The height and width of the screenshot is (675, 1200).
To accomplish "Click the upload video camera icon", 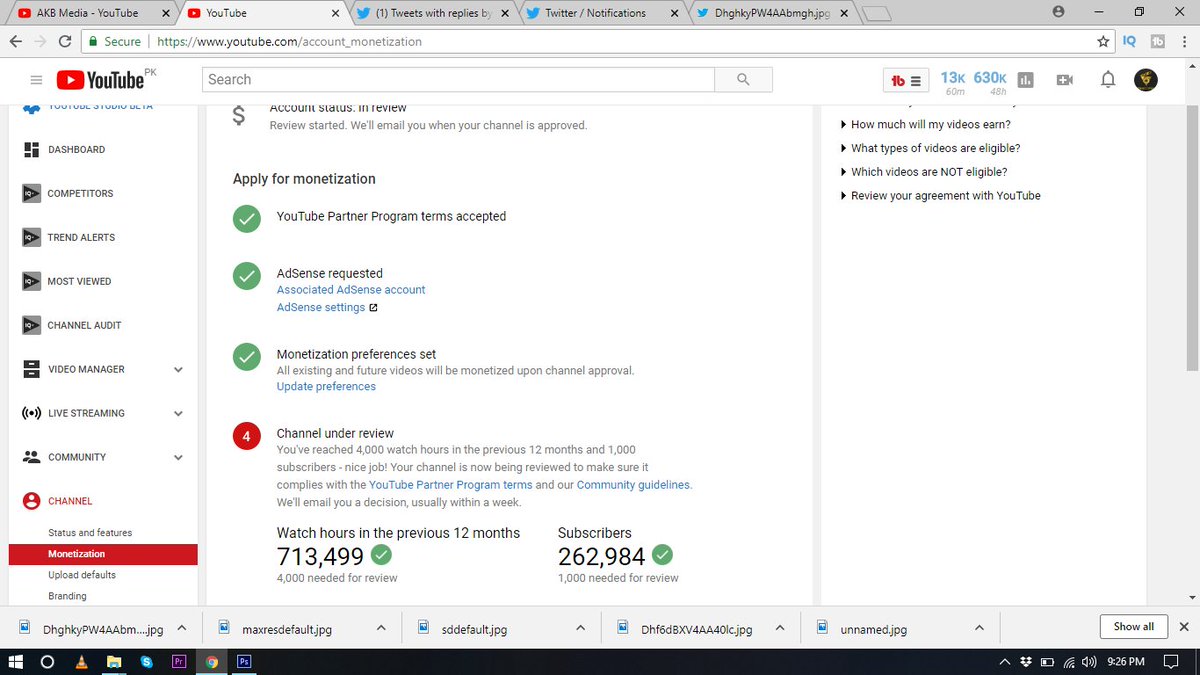I will (x=1064, y=80).
